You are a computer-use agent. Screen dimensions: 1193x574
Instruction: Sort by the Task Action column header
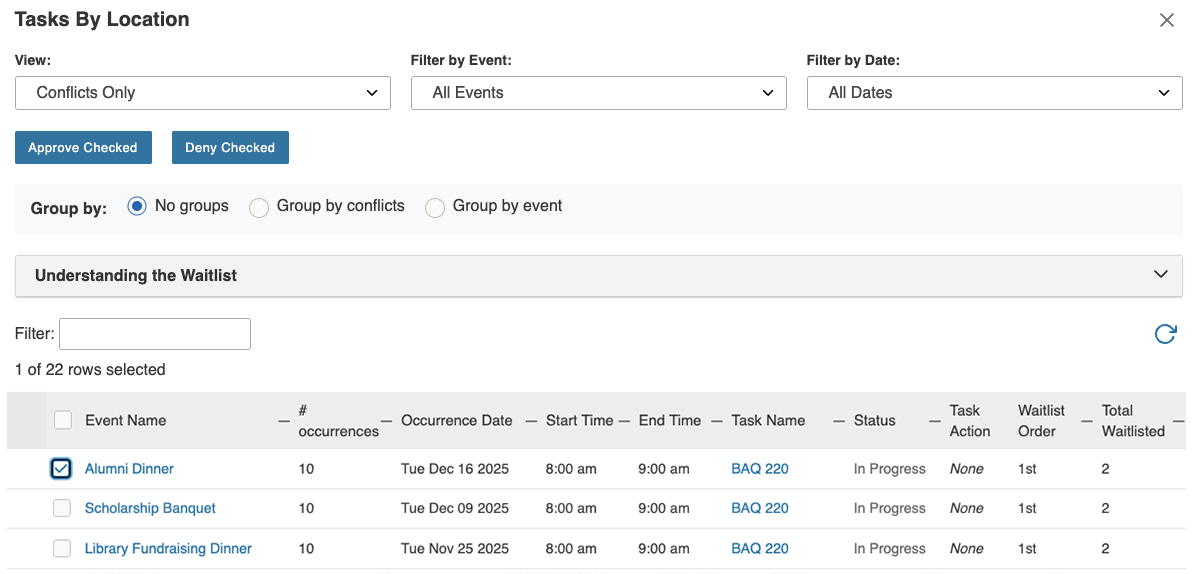(970, 420)
